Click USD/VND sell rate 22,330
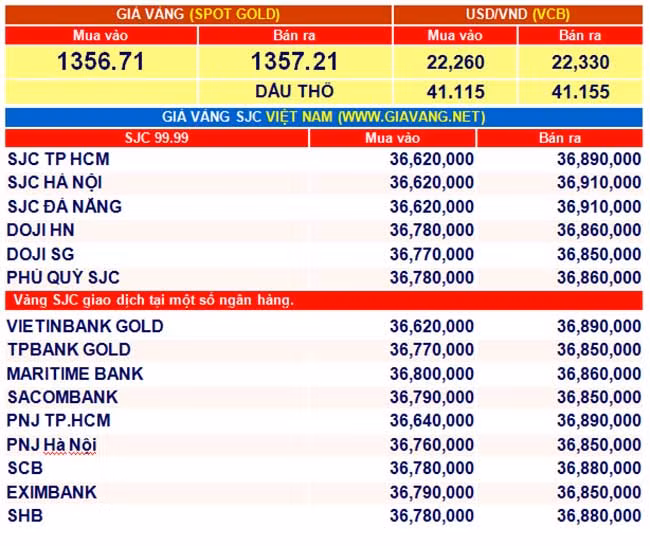Image resolution: width=650 pixels, height=546 pixels. pos(580,62)
